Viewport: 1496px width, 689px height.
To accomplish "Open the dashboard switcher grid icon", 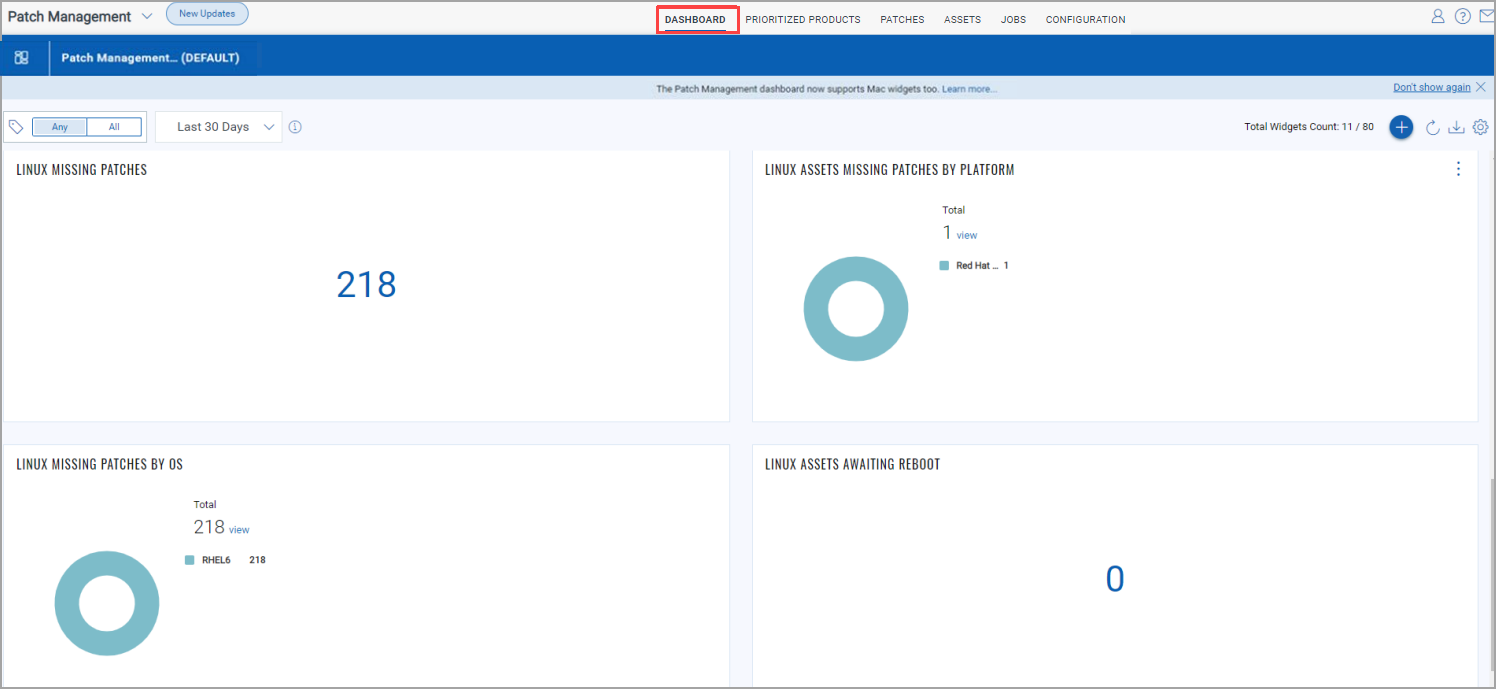I will 21,58.
